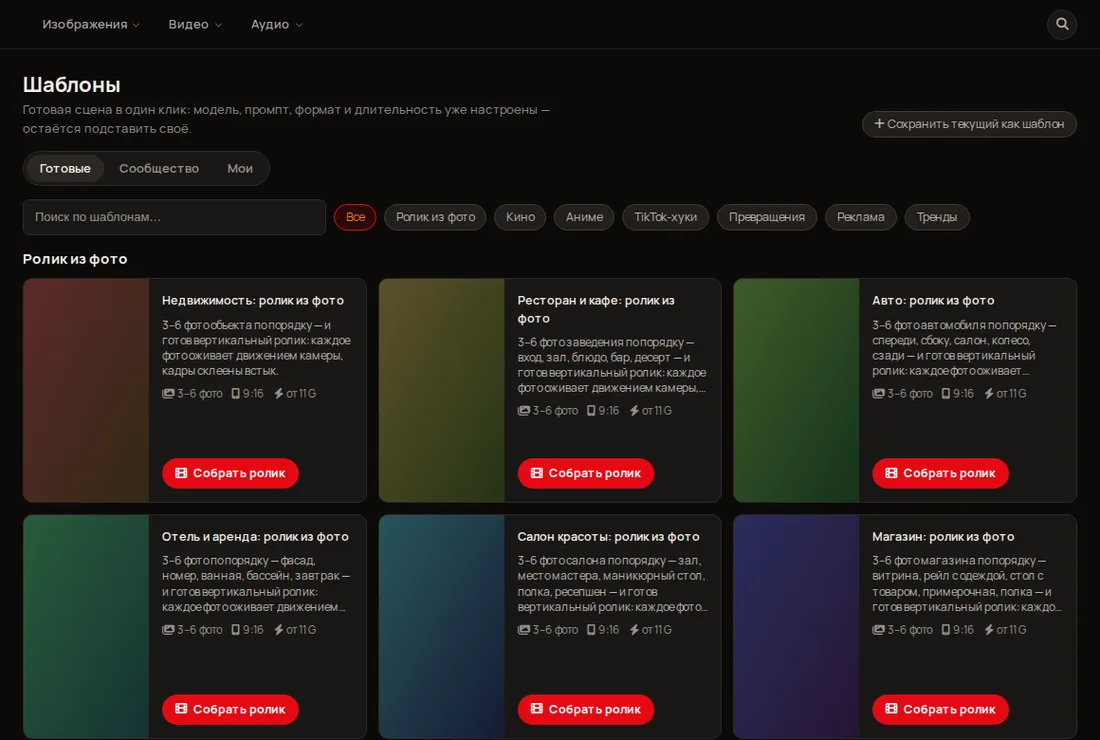Viewport: 1100px width, 740px height.
Task: Select the Все filter chip
Action: (x=355, y=217)
